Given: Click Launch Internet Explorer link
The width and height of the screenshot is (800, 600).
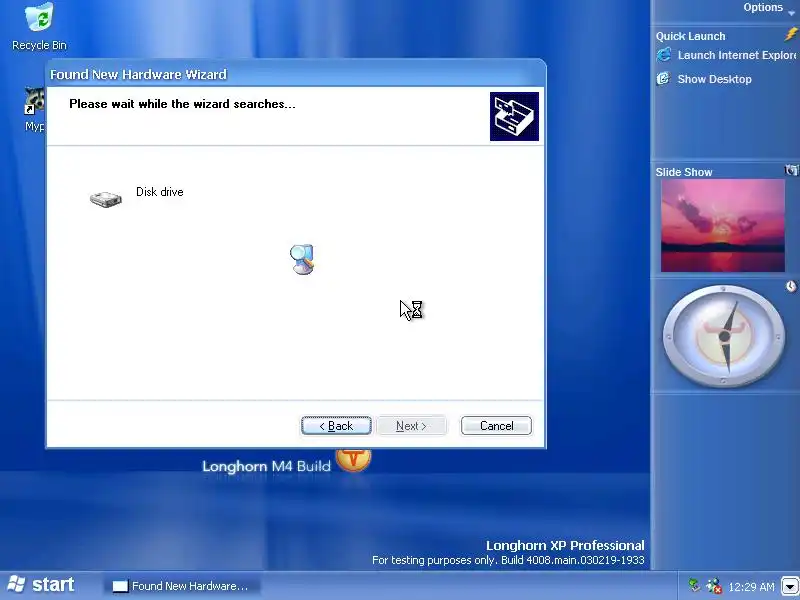Looking at the screenshot, I should click(737, 55).
